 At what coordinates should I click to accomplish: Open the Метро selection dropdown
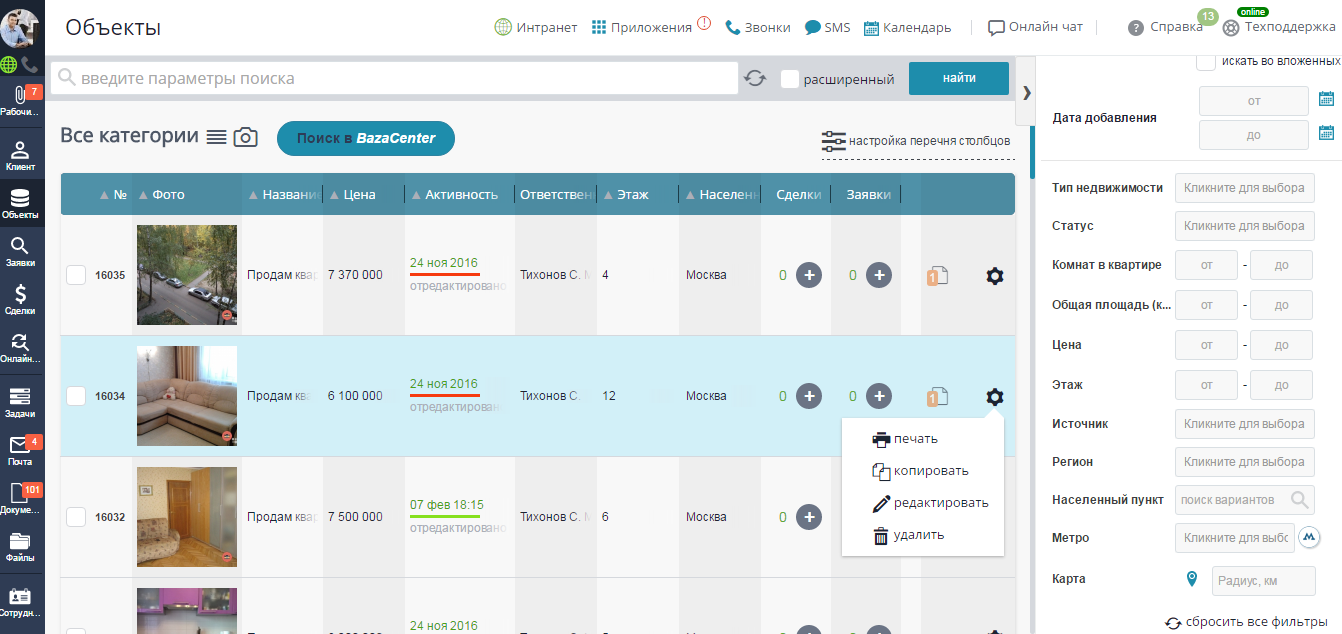pos(1235,538)
